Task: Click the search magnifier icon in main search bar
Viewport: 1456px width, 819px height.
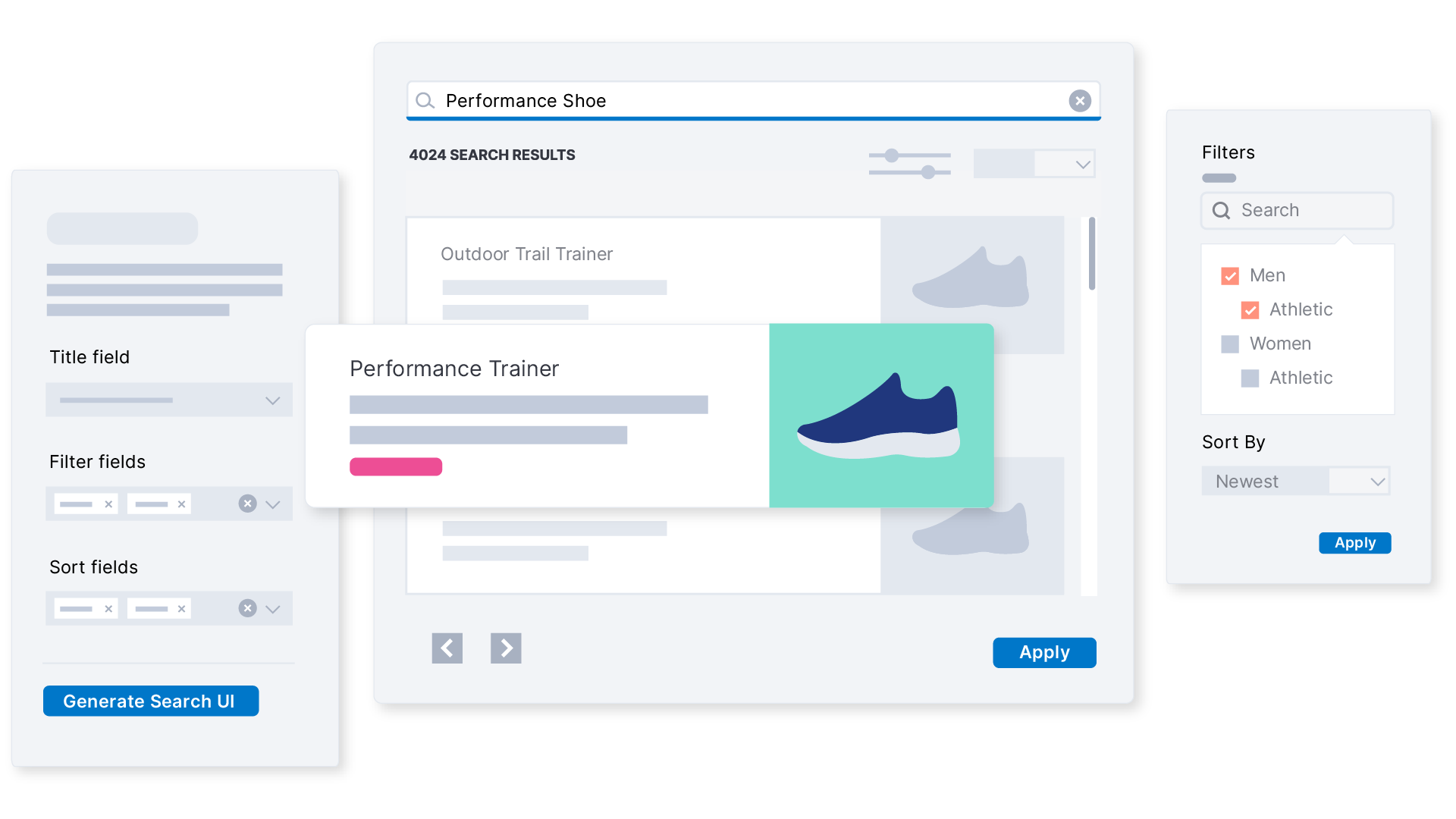Action: pyautogui.click(x=425, y=99)
